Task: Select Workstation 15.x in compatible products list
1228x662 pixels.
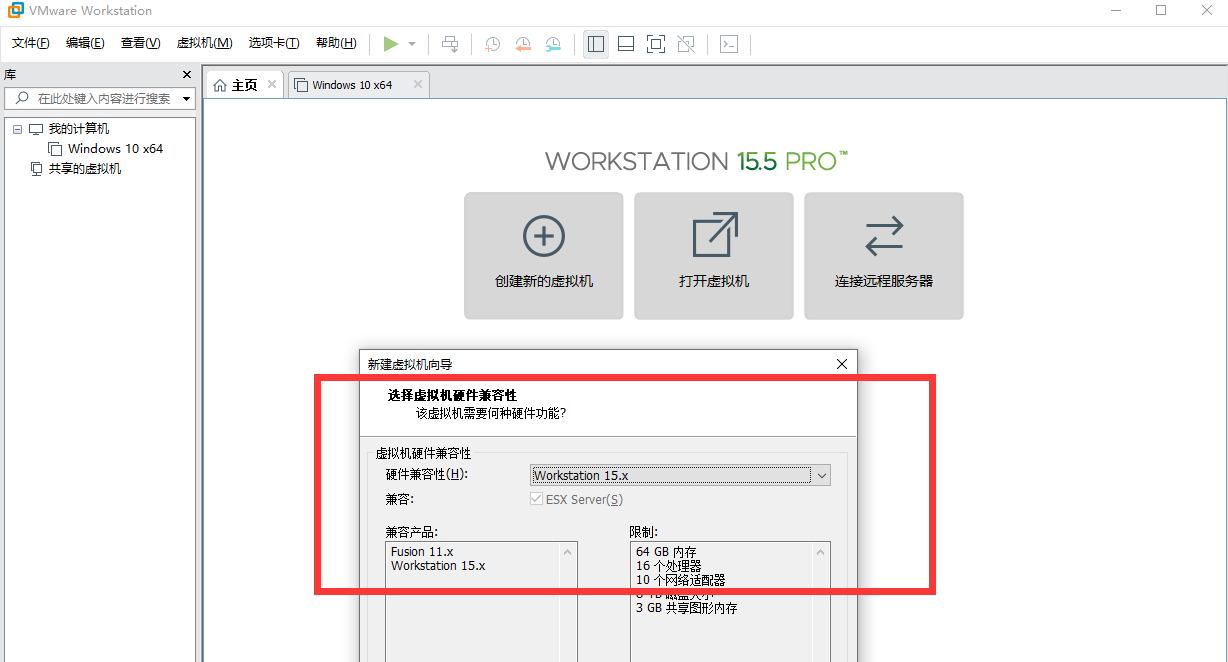Action: pyautogui.click(x=438, y=566)
